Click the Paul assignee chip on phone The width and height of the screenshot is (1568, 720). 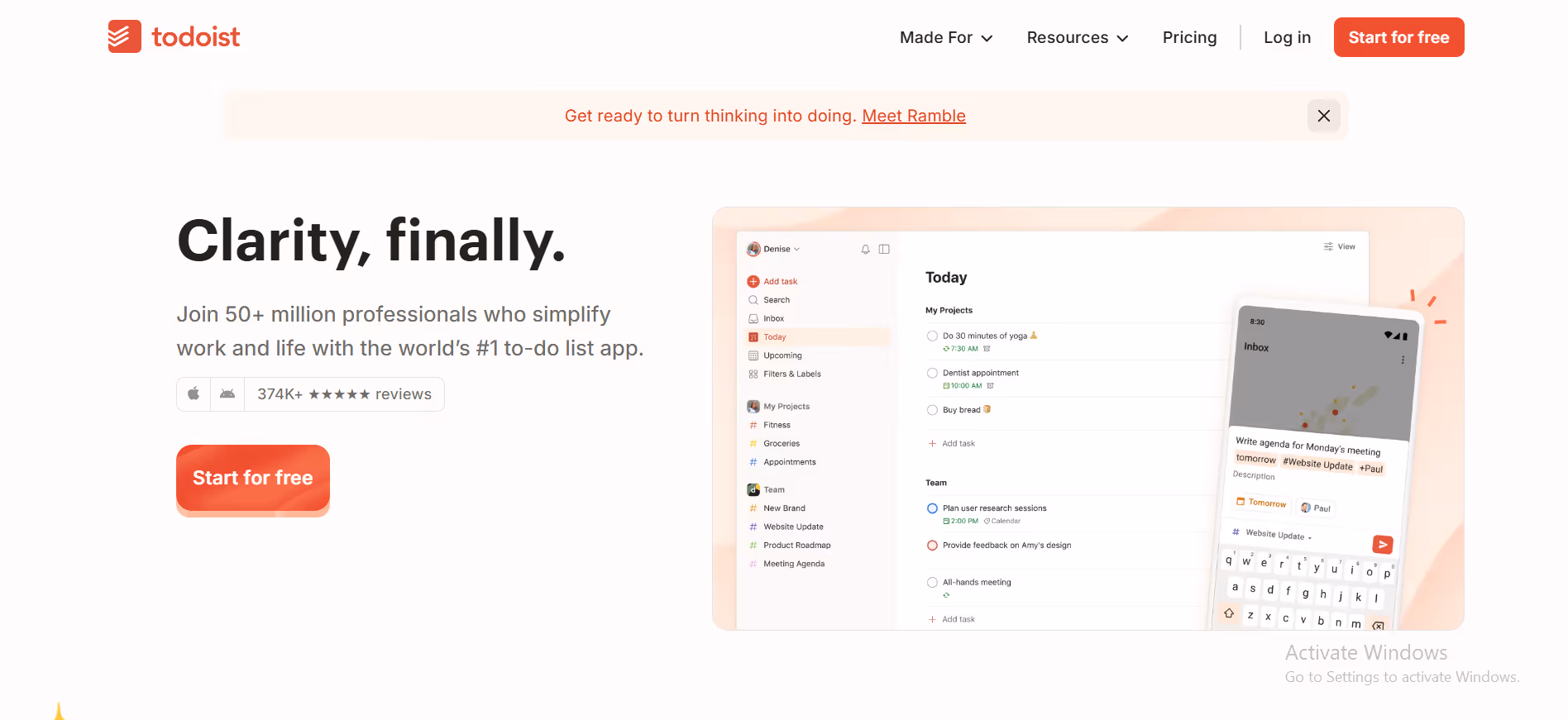[x=1316, y=508]
